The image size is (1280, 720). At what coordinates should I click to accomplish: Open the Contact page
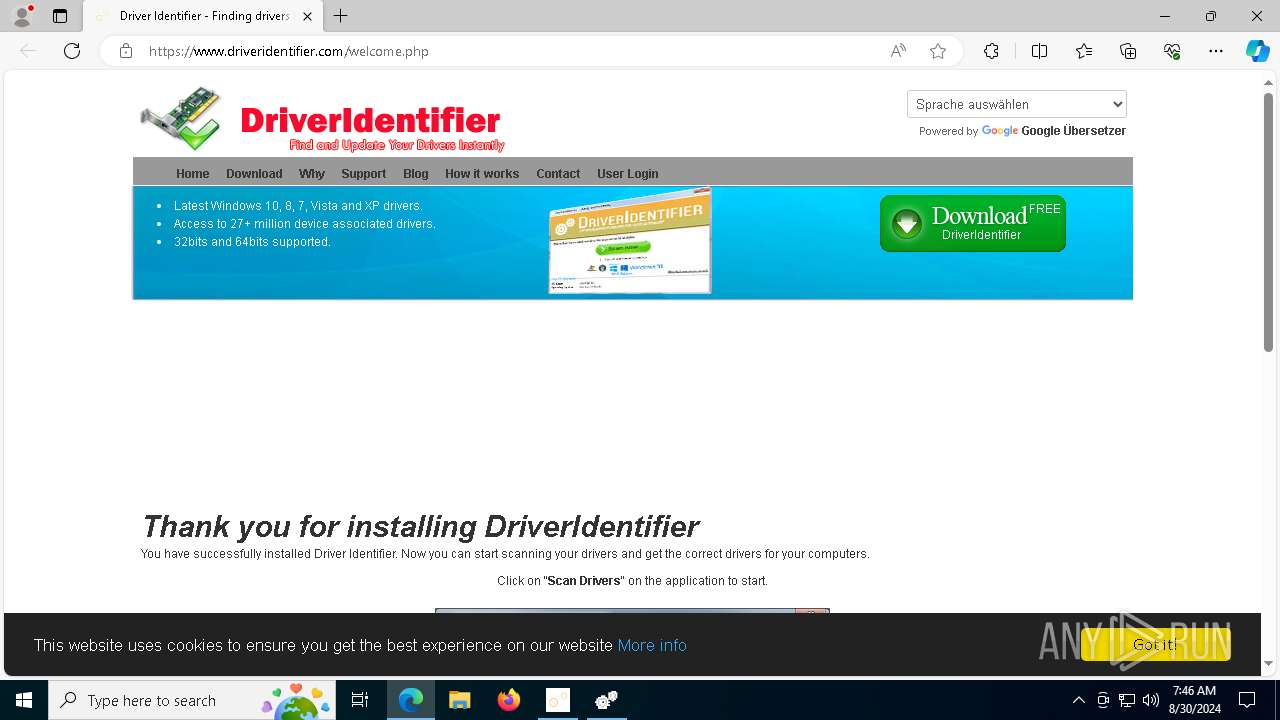[x=558, y=174]
